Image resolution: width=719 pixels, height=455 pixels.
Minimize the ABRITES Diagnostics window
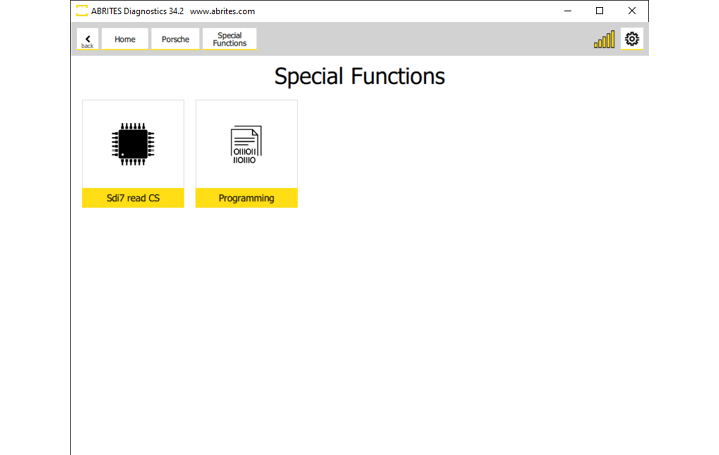(x=567, y=11)
